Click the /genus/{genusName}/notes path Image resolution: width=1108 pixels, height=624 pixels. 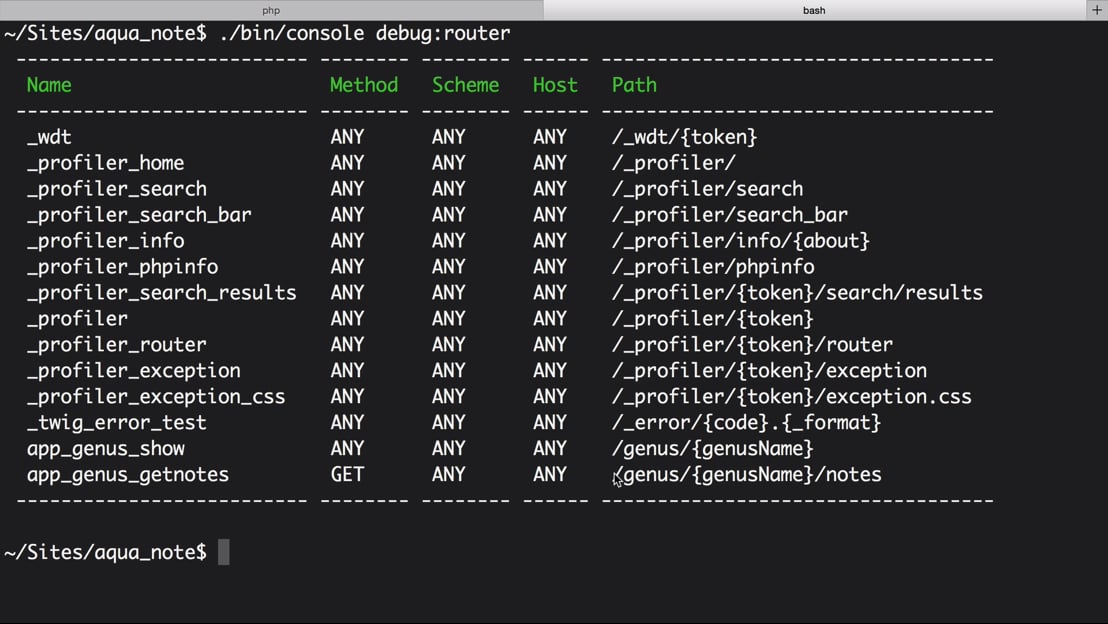coord(747,475)
